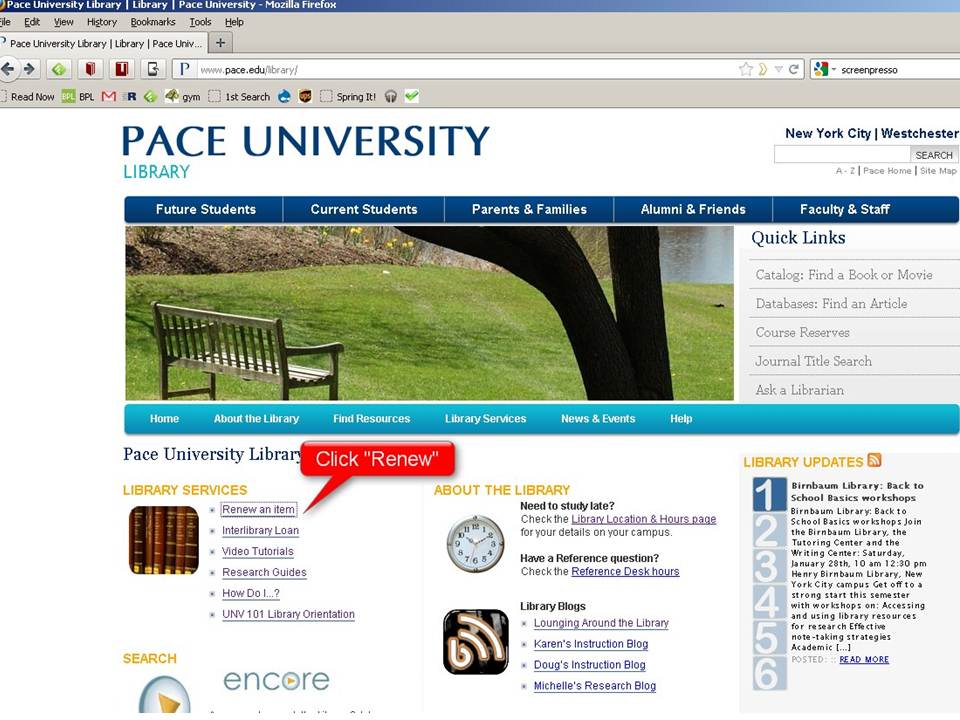Click Catalog: Find a Book or Movie
Image resolution: width=960 pixels, height=720 pixels.
844,275
